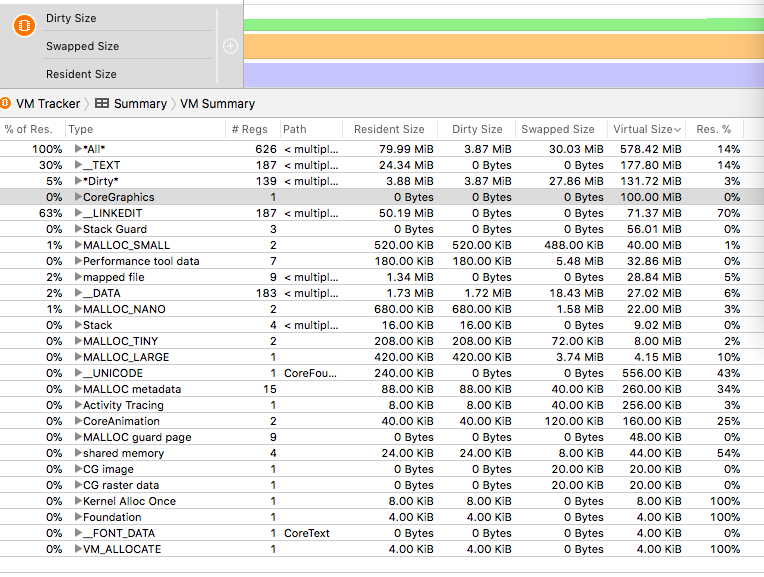Viewport: 764px width, 577px height.
Task: Click the 30.03 MiB swapped size value
Action: pyautogui.click(x=576, y=149)
